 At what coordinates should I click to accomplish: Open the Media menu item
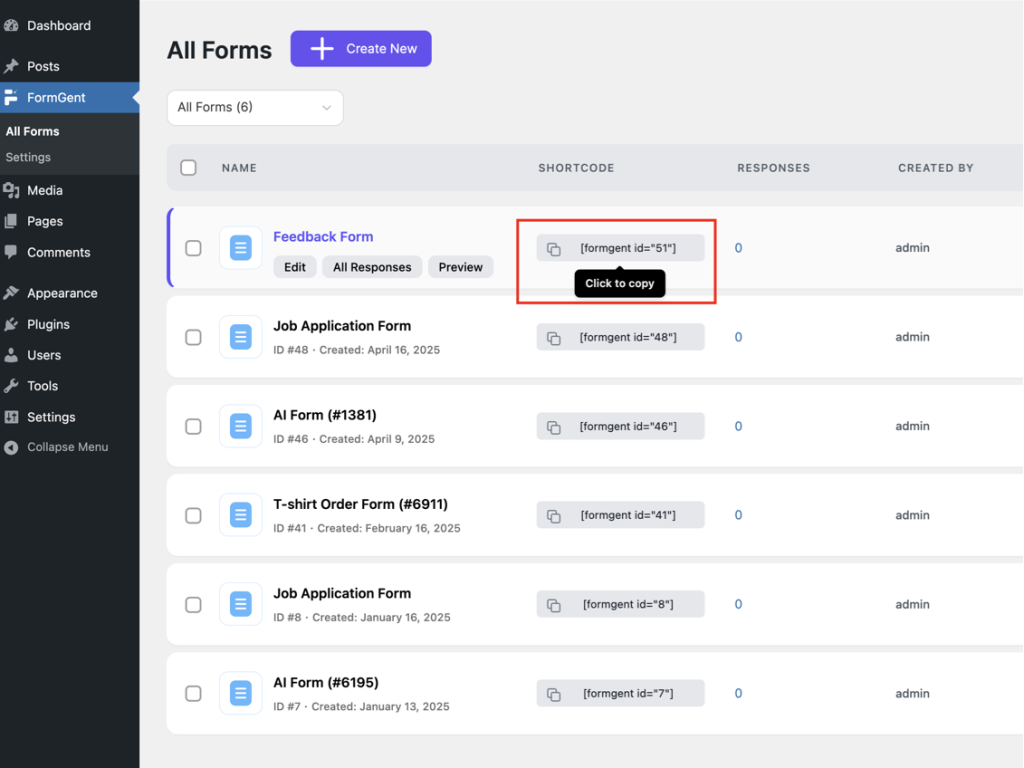point(69,190)
